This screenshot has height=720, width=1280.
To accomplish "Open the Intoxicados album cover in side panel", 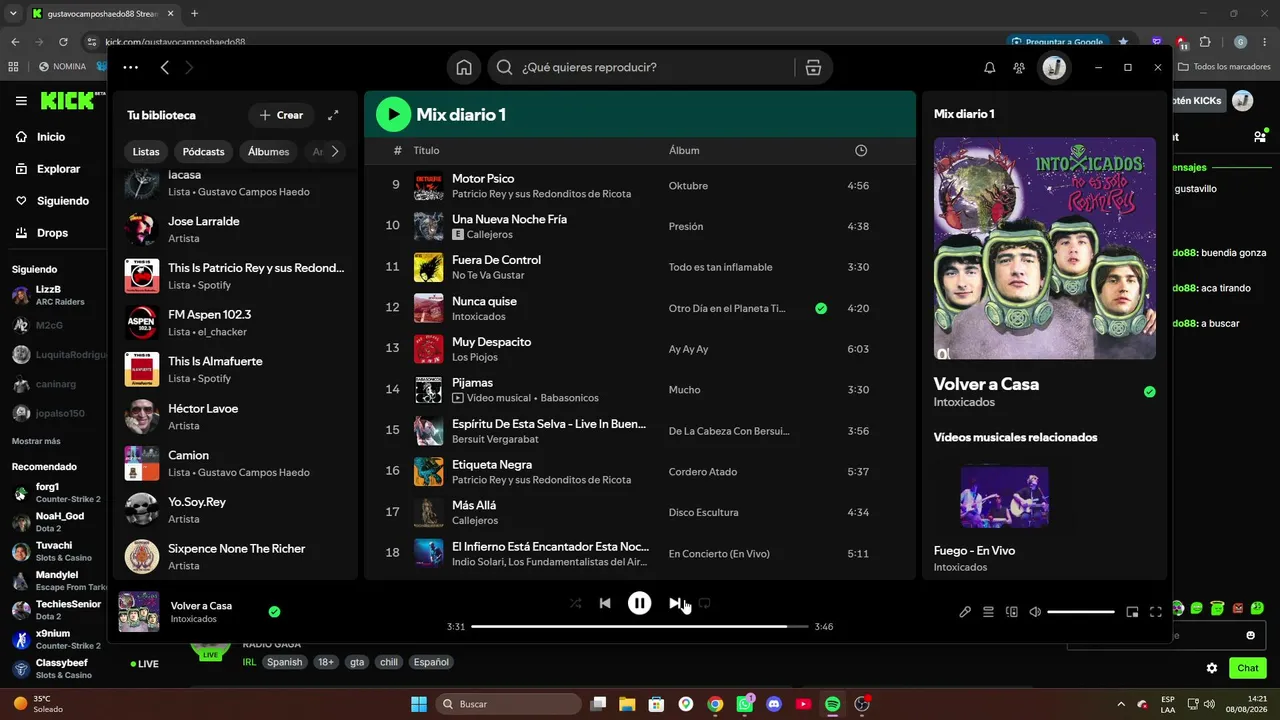I will 1045,249.
